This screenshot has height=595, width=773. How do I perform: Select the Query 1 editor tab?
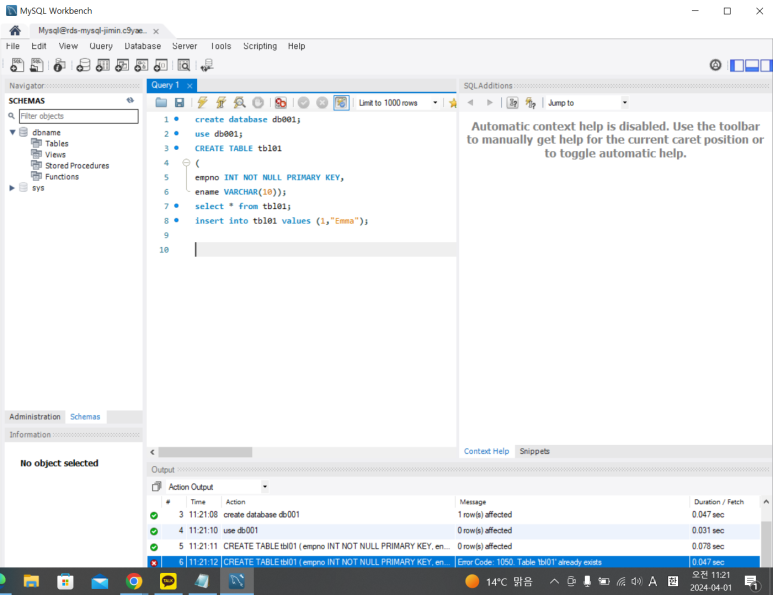(x=166, y=85)
